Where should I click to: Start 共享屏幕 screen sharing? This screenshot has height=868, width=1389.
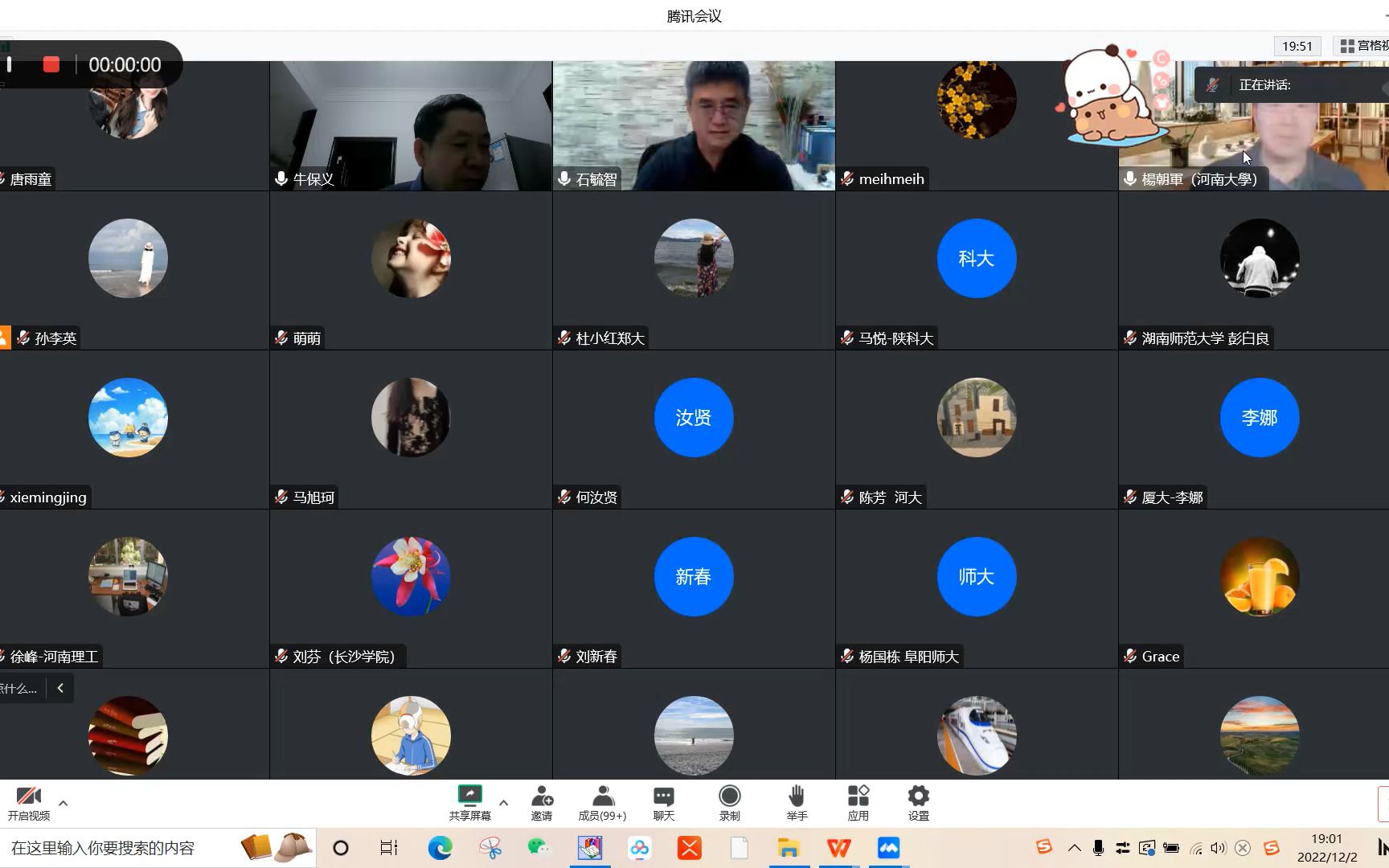click(x=469, y=803)
